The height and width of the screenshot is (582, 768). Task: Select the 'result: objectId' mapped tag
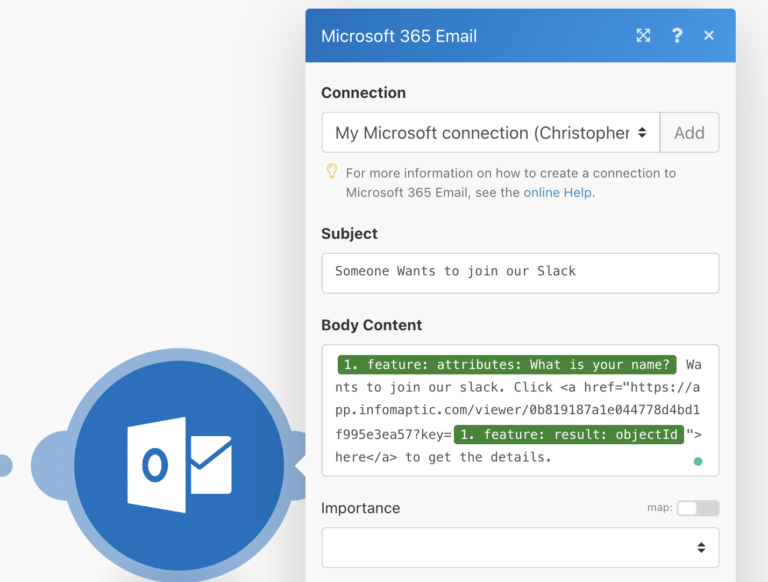point(569,435)
